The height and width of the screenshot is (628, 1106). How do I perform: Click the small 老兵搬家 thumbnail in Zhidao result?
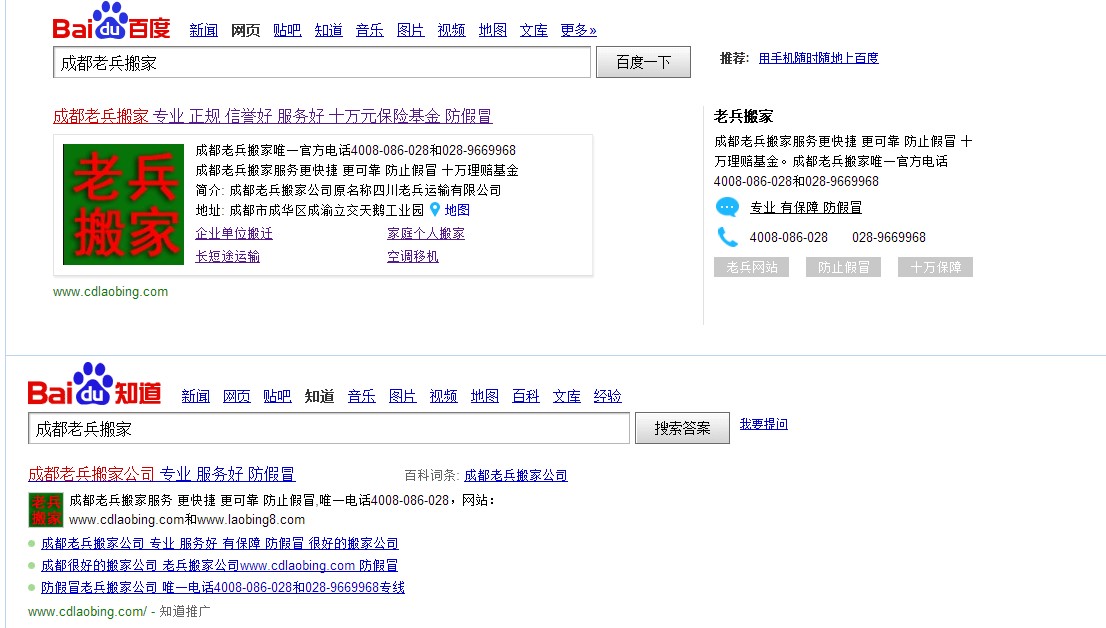[x=46, y=510]
